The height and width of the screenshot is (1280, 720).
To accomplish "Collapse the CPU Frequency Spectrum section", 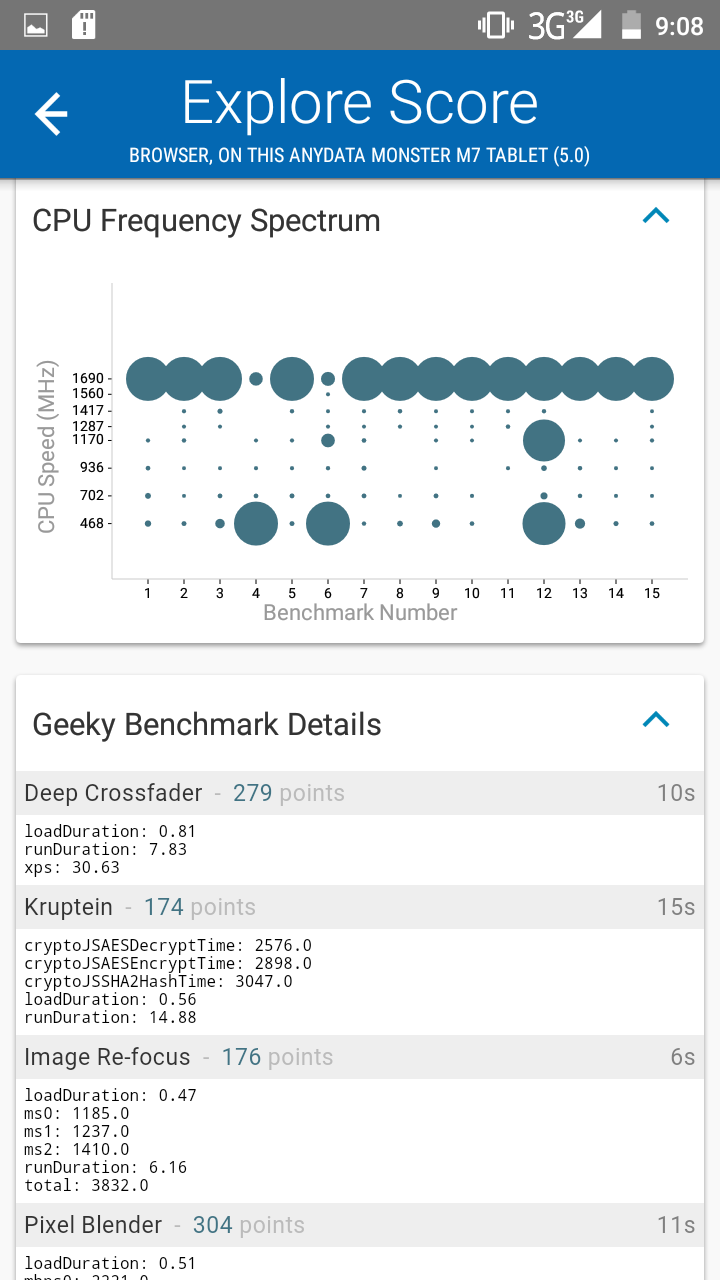I will click(656, 216).
